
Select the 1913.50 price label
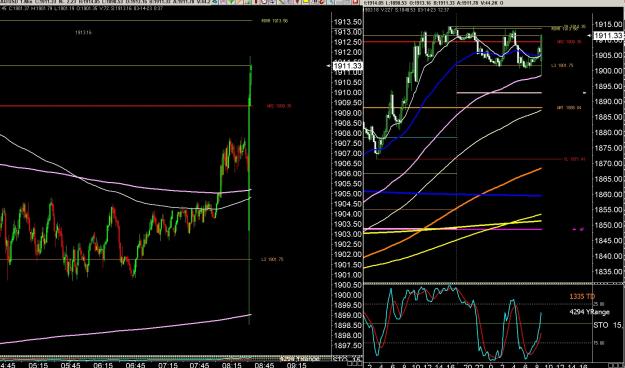pos(348,21)
